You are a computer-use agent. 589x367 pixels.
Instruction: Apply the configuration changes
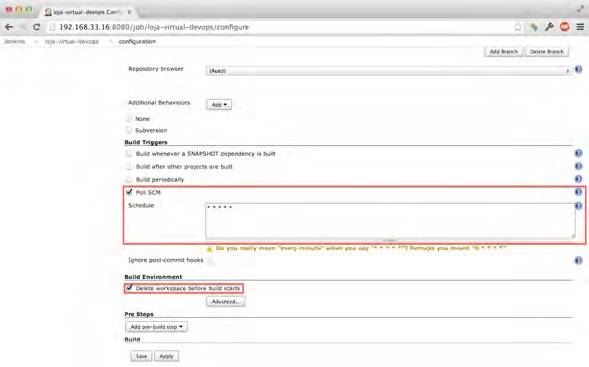pos(166,356)
